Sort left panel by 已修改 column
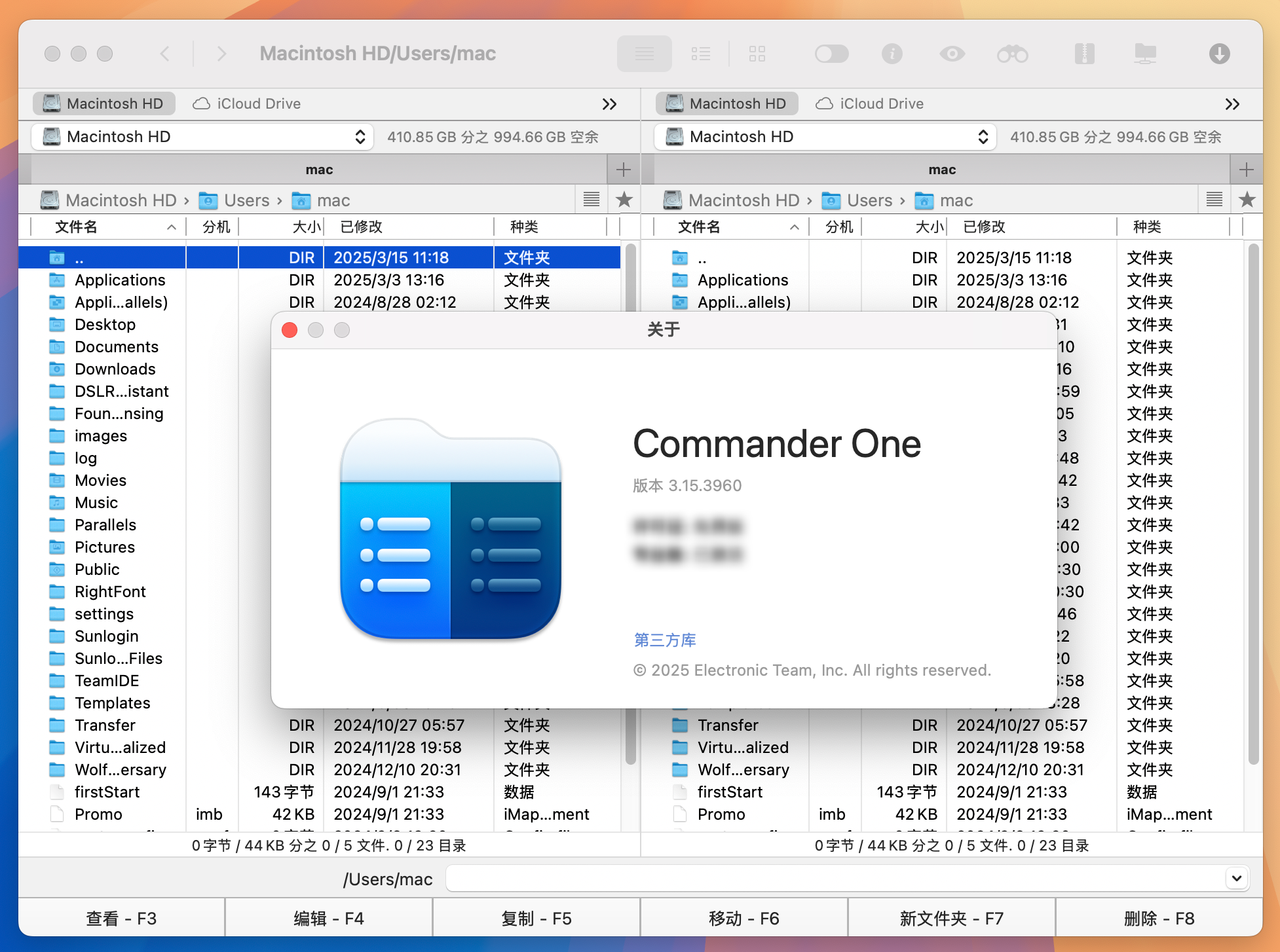The width and height of the screenshot is (1280, 952). coord(409,227)
